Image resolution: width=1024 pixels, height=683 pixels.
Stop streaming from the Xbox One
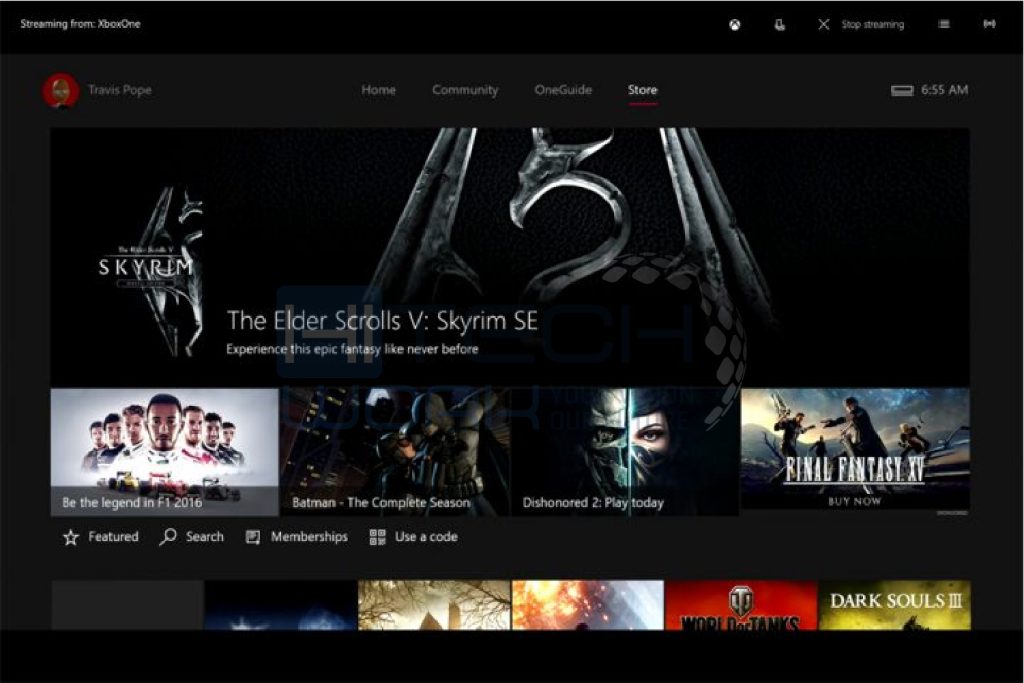pyautogui.click(x=872, y=24)
